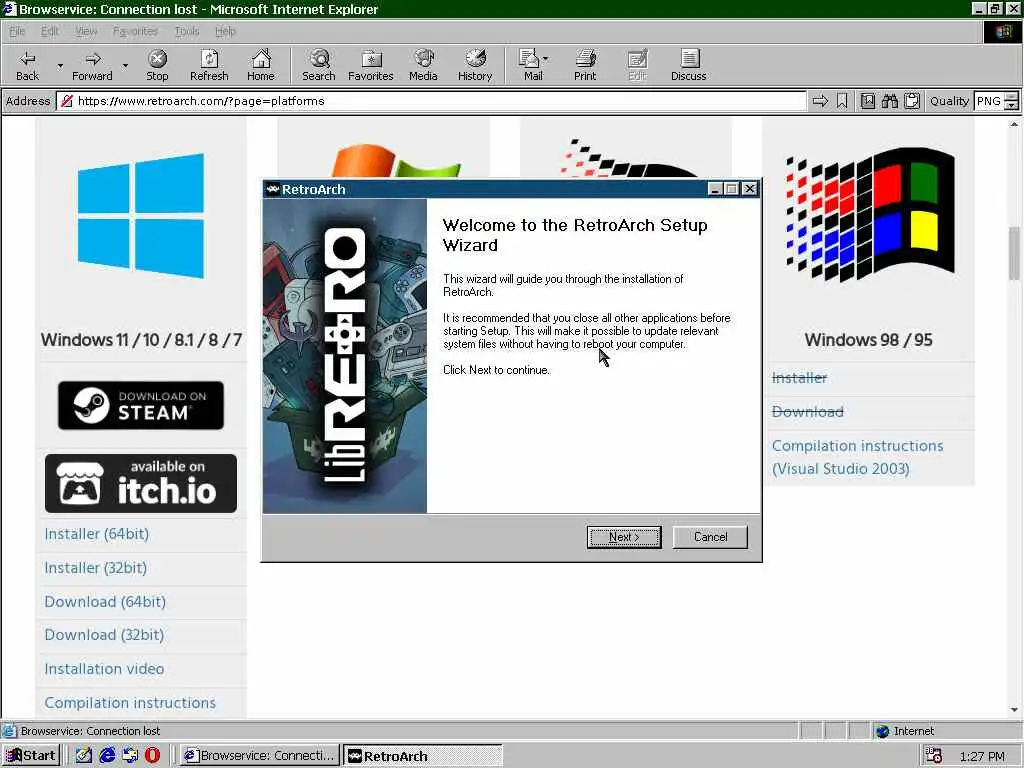Click Next in RetroArch Setup Wizard
Screen dimensions: 1024x768
pyautogui.click(x=624, y=537)
